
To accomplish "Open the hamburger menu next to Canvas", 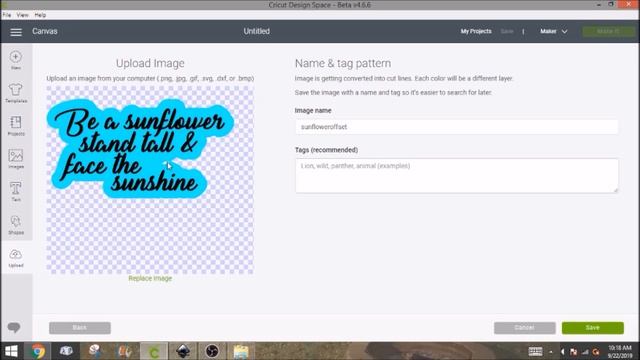I will [x=16, y=32].
